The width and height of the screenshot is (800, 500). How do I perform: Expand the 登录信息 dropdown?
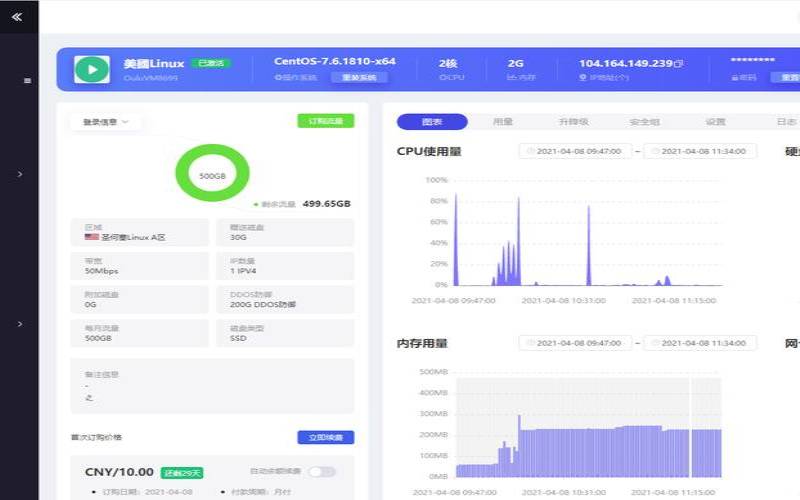[106, 122]
